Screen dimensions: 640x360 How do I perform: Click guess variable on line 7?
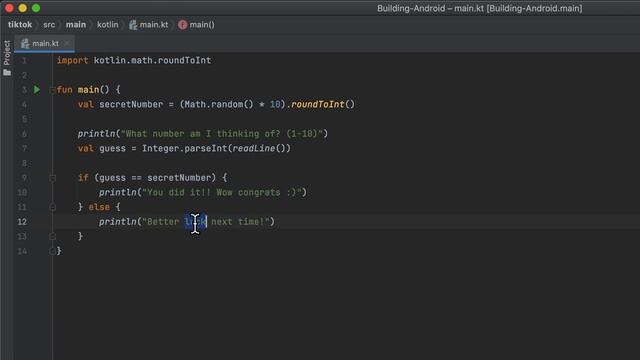[x=112, y=149]
